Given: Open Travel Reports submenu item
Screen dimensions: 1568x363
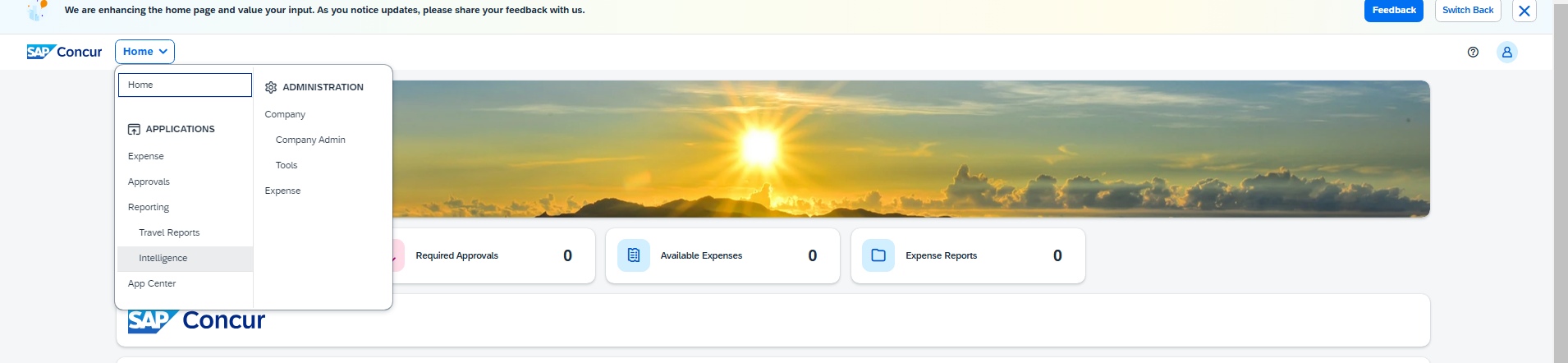Looking at the screenshot, I should pos(169,232).
